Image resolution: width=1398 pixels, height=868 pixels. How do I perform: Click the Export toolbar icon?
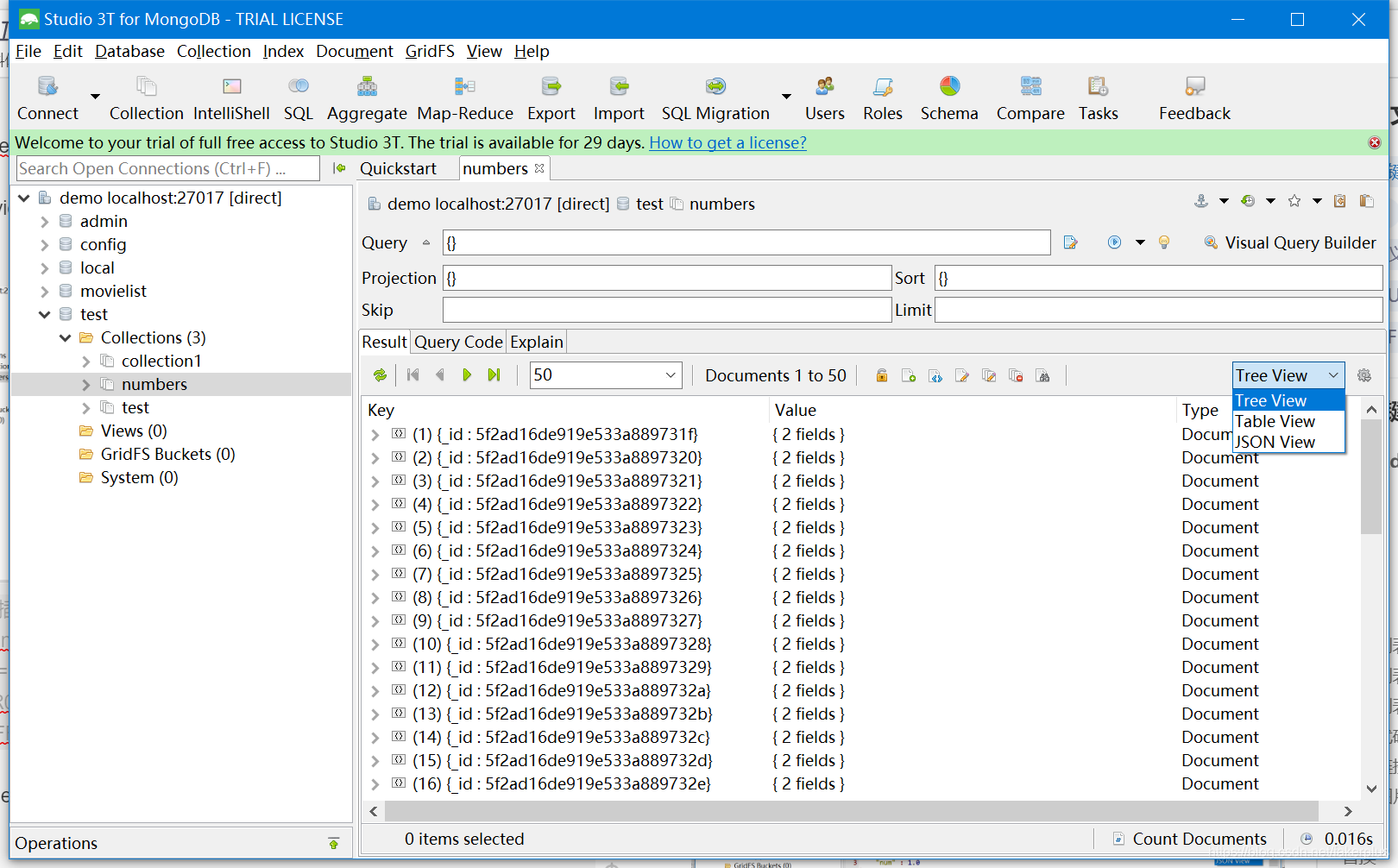551,98
